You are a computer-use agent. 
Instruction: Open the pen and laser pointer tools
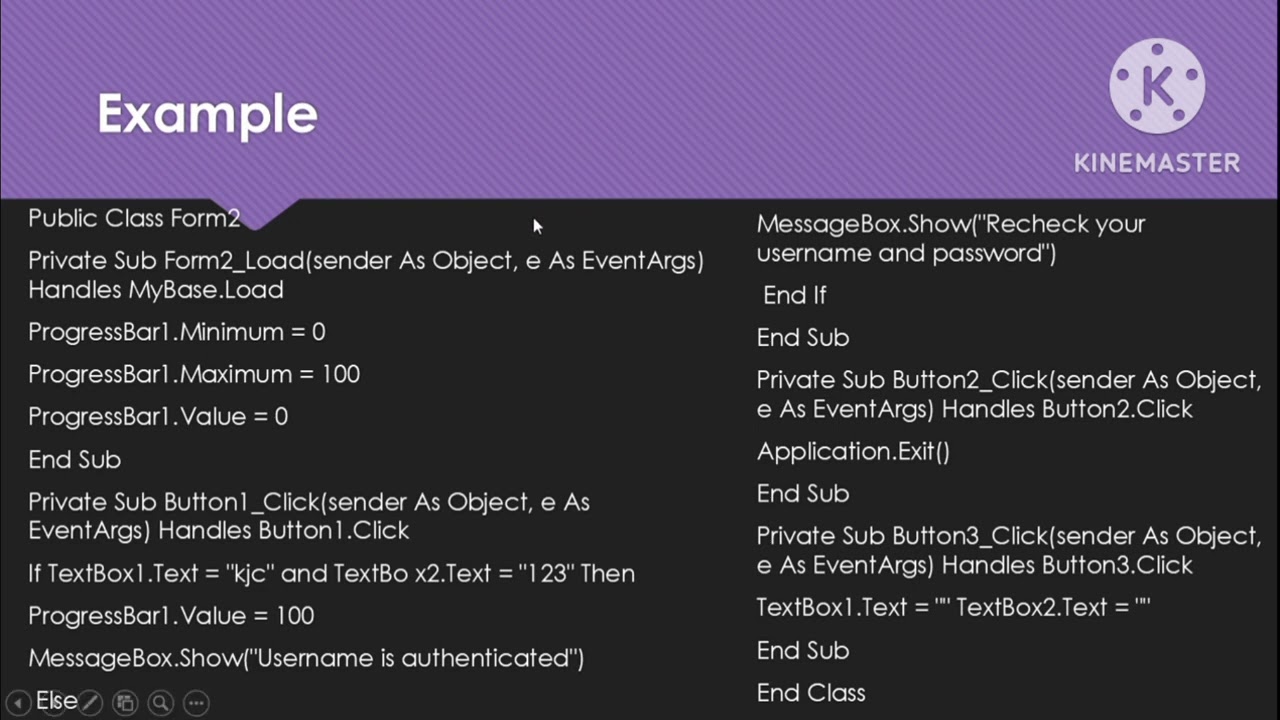point(90,703)
